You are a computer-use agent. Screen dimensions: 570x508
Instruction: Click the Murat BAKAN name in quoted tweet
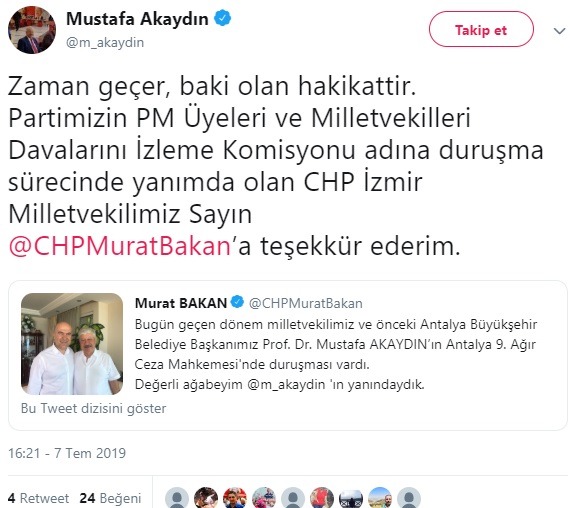pos(181,303)
